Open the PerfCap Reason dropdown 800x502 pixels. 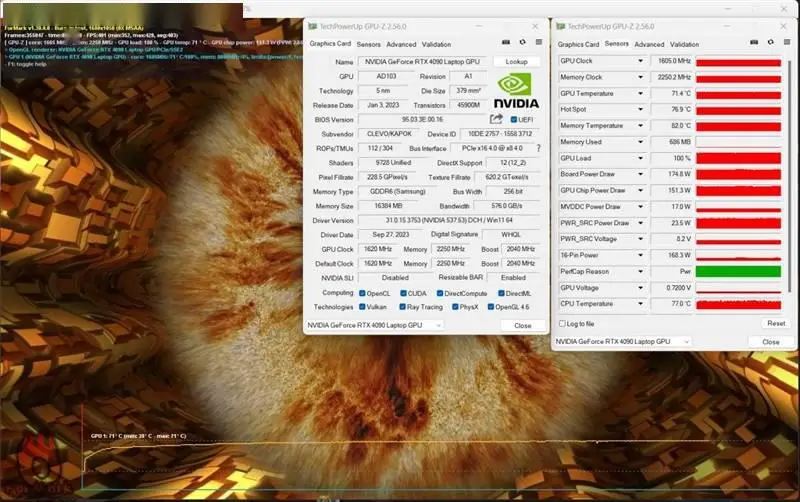641,271
